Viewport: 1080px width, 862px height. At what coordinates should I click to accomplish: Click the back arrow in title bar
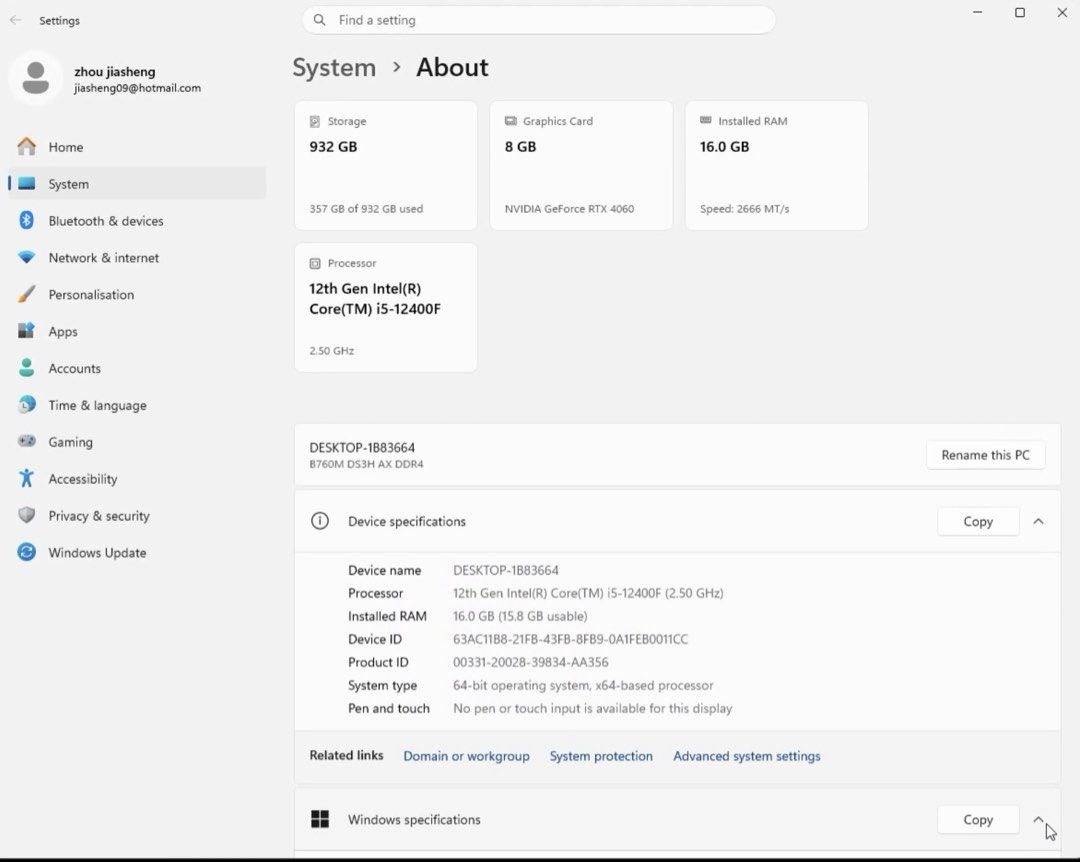click(16, 21)
